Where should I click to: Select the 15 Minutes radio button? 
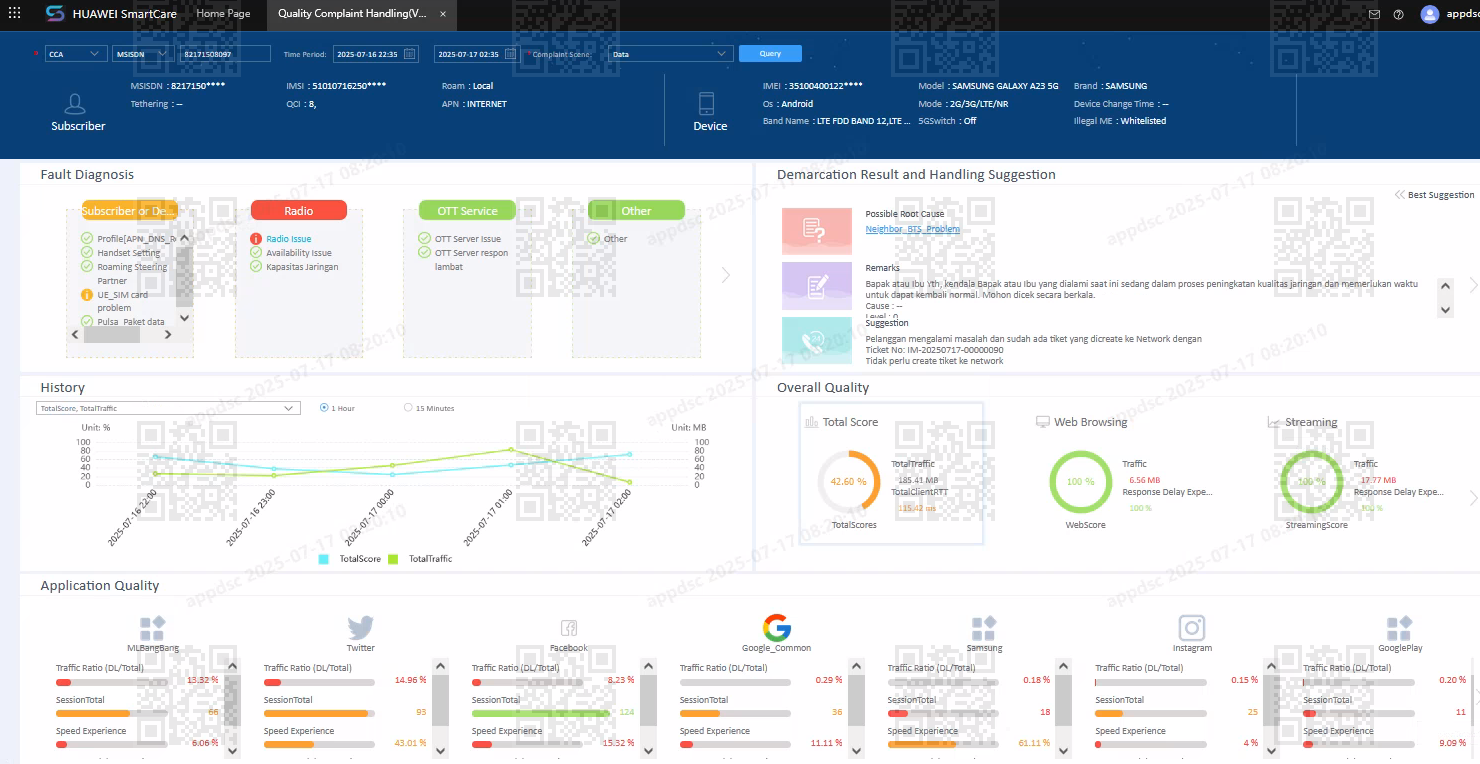click(408, 408)
